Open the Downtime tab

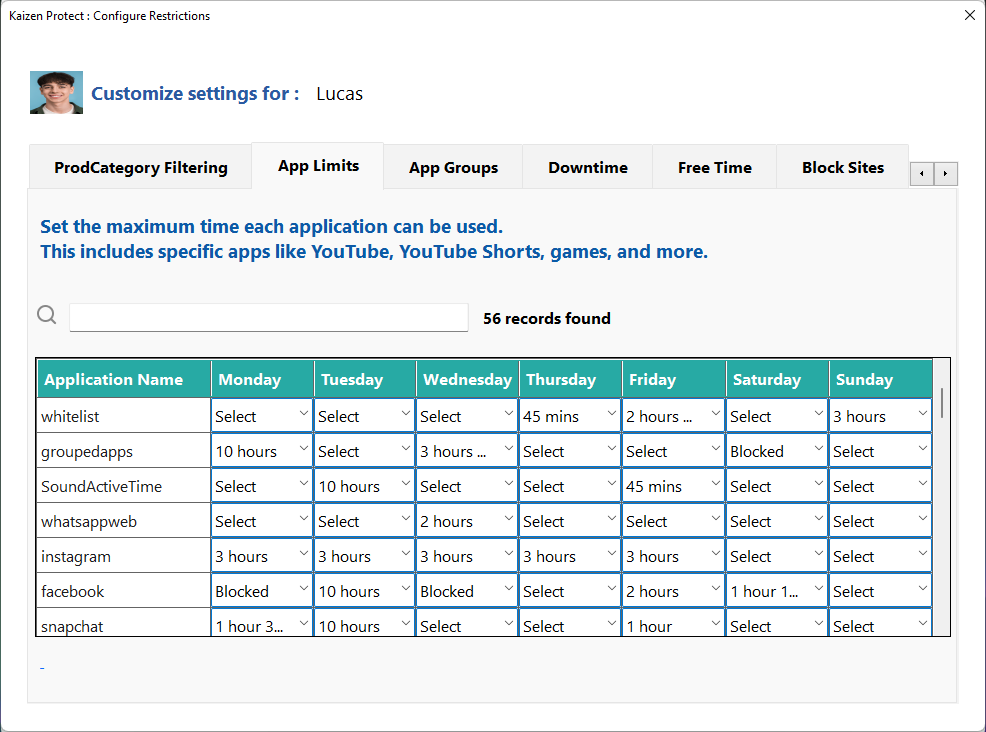[x=587, y=167]
